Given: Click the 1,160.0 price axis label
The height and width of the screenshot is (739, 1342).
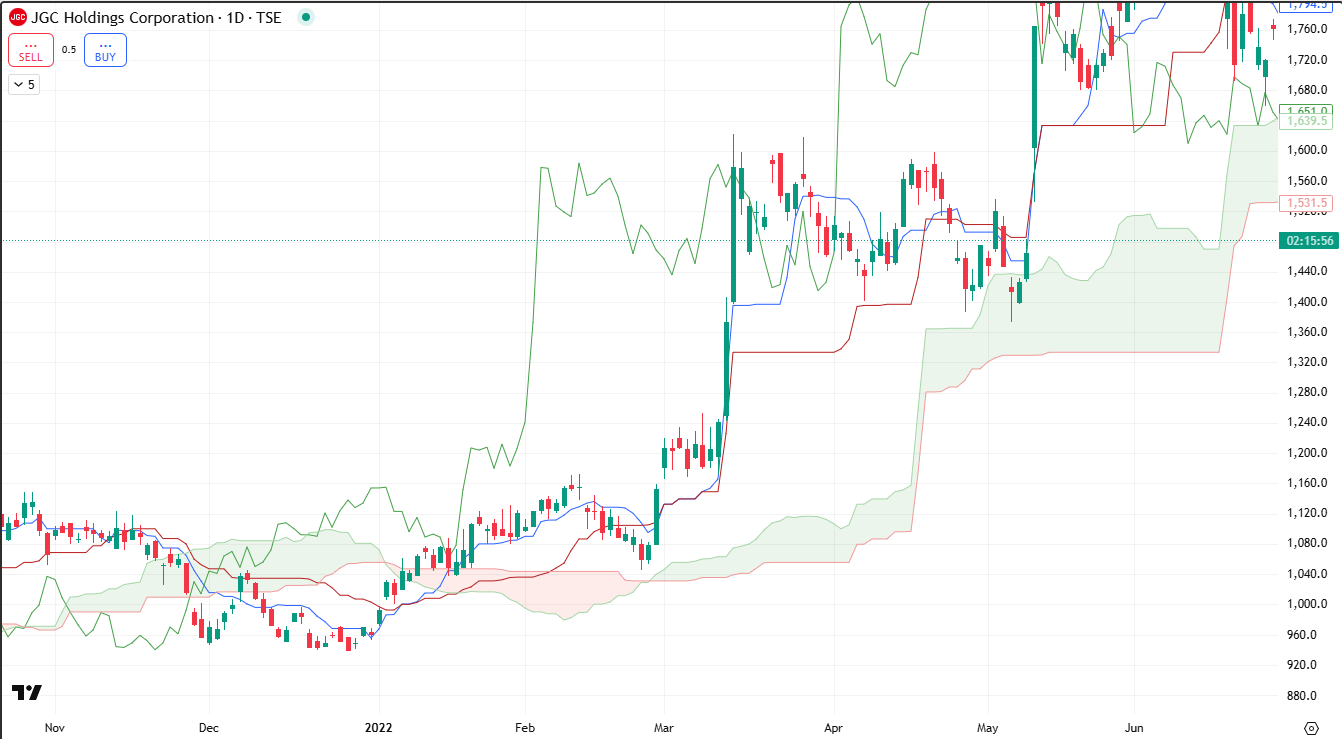Looking at the screenshot, I should pyautogui.click(x=1307, y=483).
